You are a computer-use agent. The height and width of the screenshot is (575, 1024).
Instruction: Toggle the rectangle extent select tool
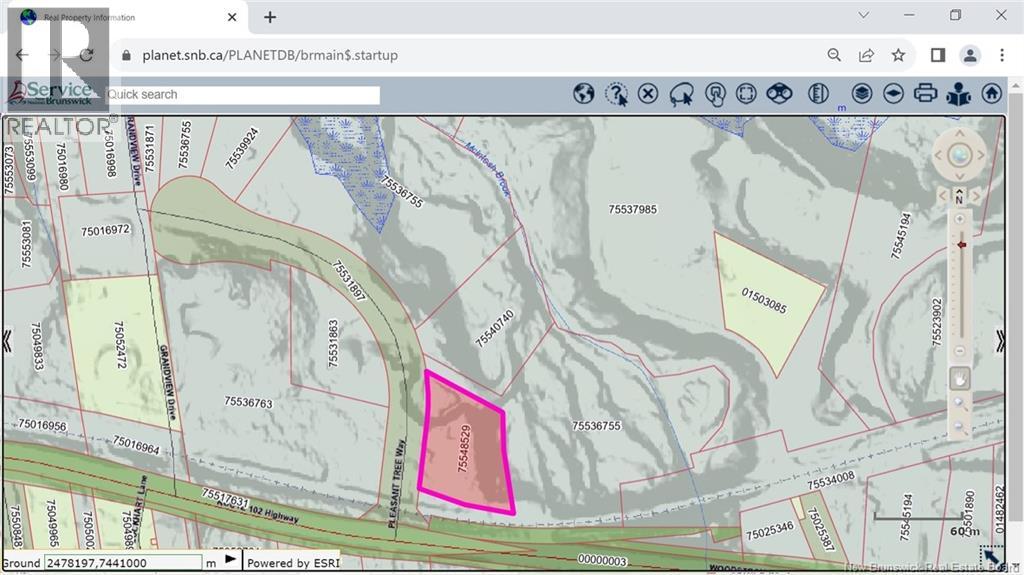point(746,94)
